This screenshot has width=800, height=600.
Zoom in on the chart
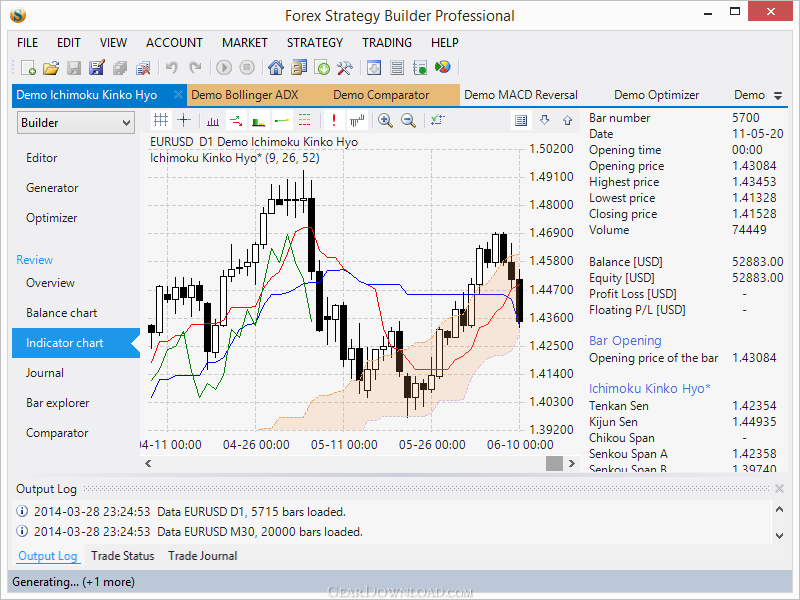click(x=385, y=120)
